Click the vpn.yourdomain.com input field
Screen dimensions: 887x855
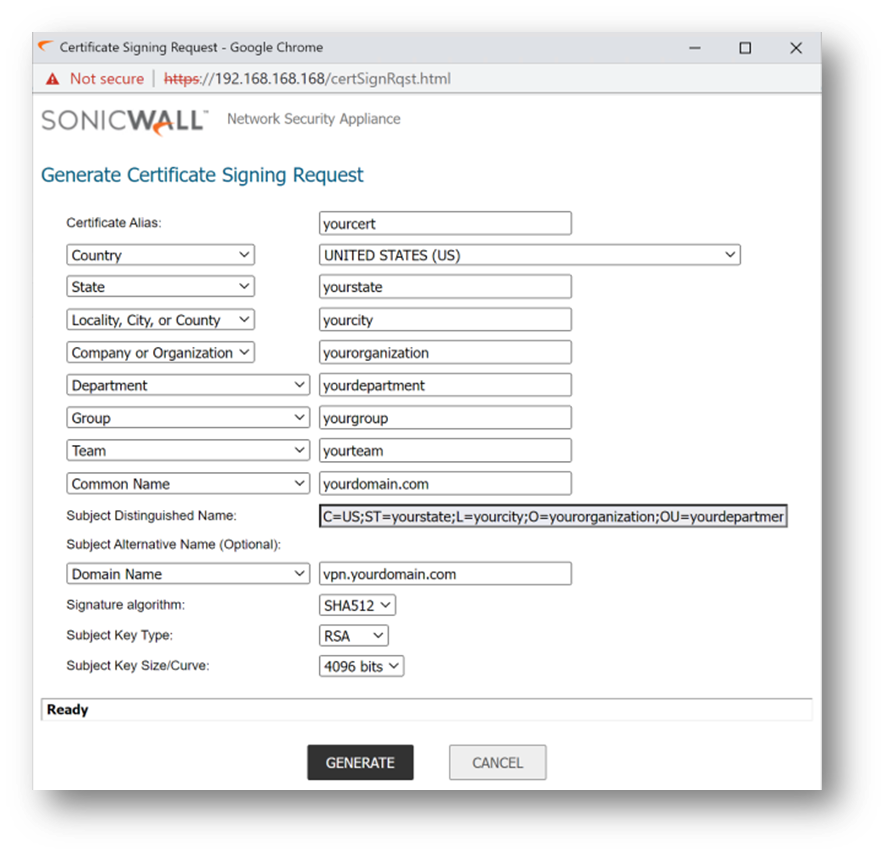click(x=445, y=574)
